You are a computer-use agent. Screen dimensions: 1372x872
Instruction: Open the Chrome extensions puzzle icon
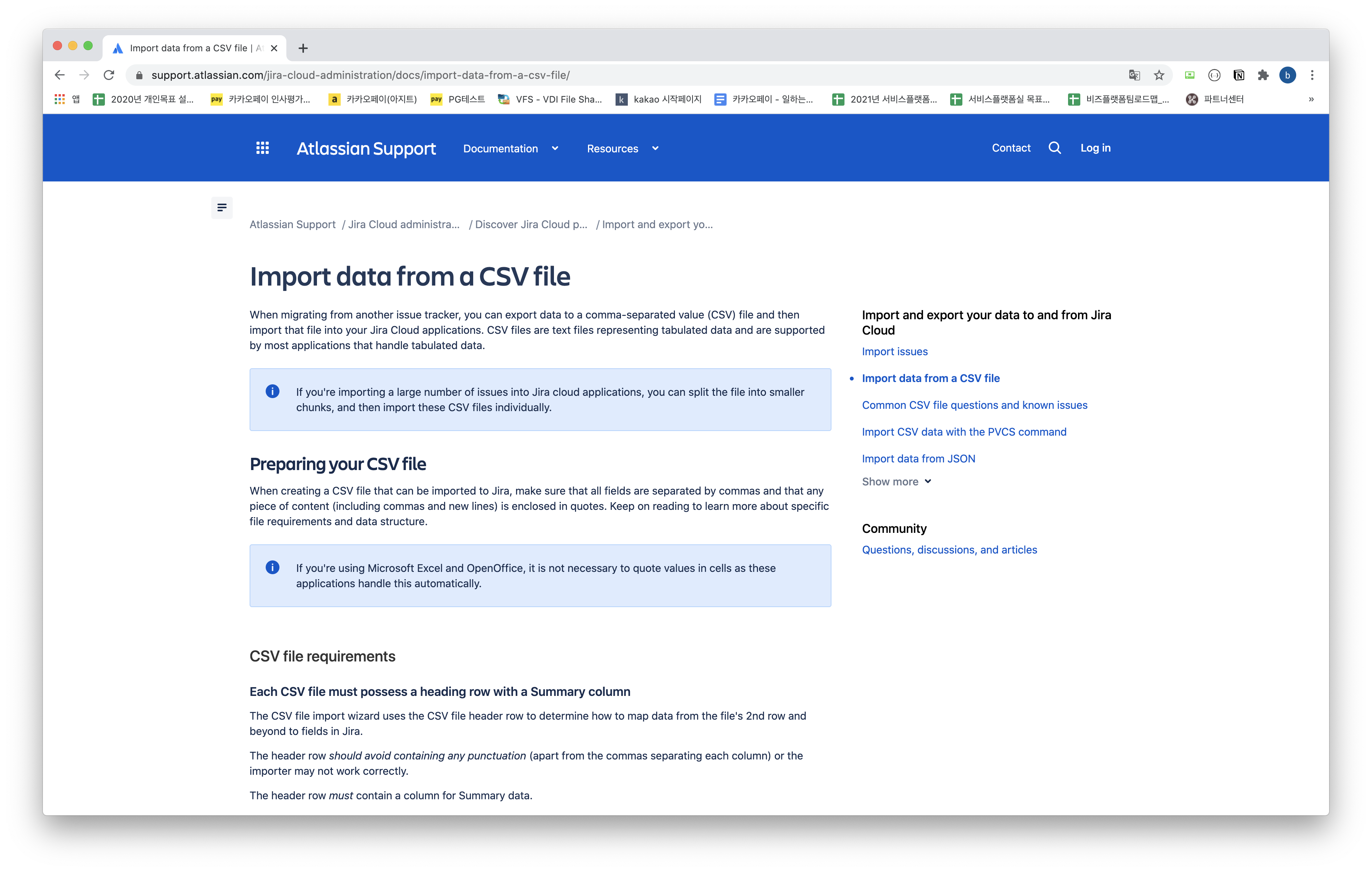pos(1263,75)
